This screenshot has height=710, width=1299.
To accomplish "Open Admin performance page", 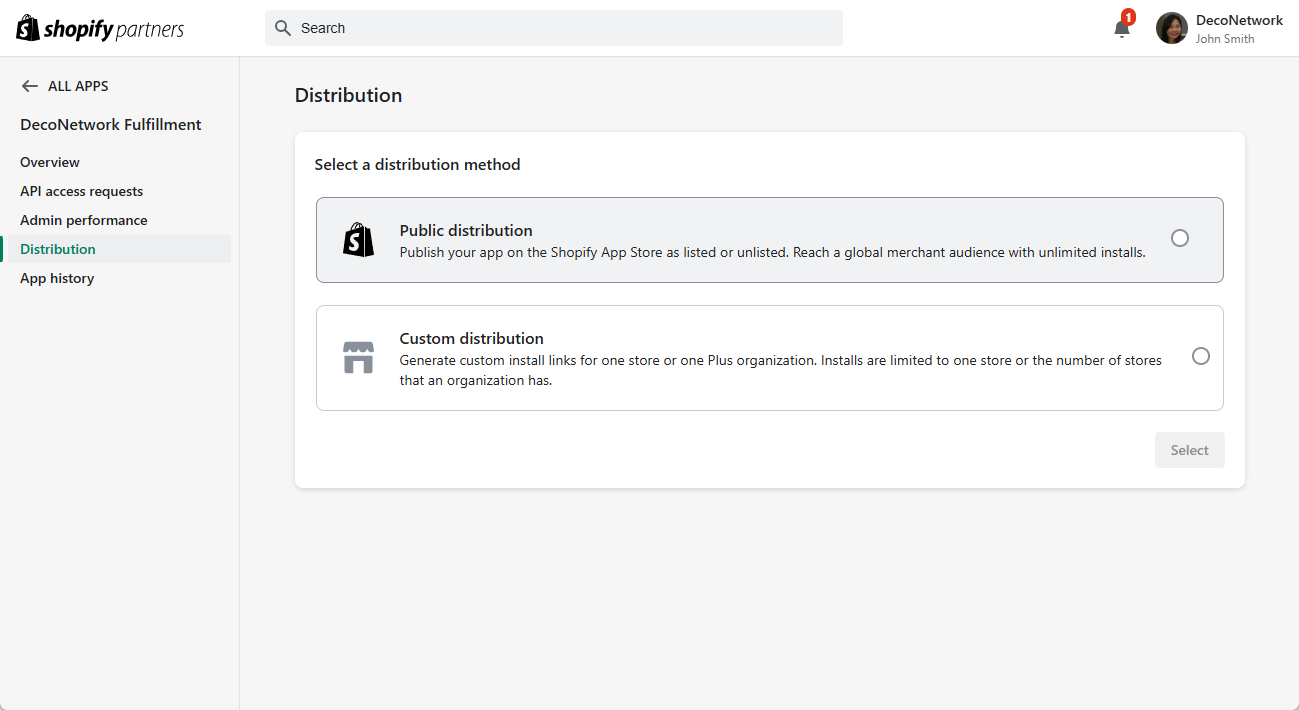I will click(x=84, y=220).
